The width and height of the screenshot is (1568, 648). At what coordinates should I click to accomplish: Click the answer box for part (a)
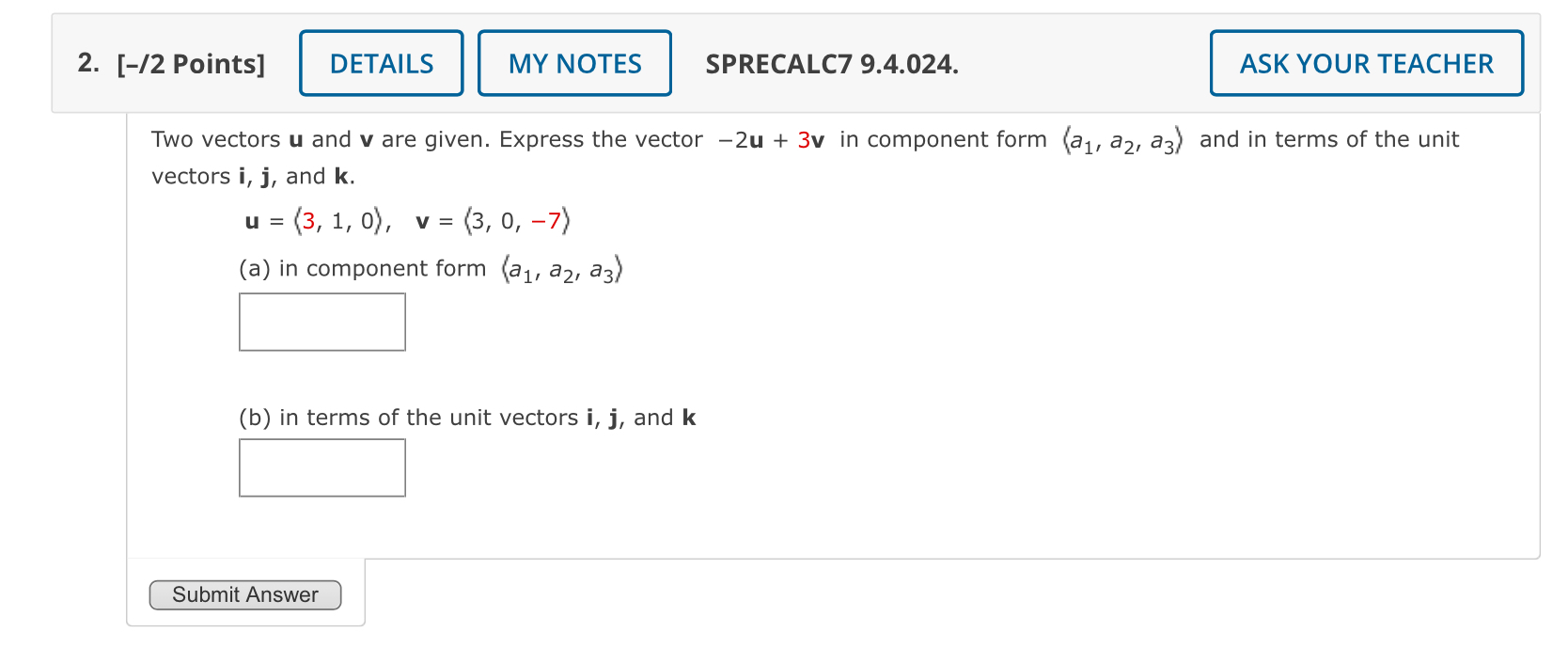coord(321,322)
